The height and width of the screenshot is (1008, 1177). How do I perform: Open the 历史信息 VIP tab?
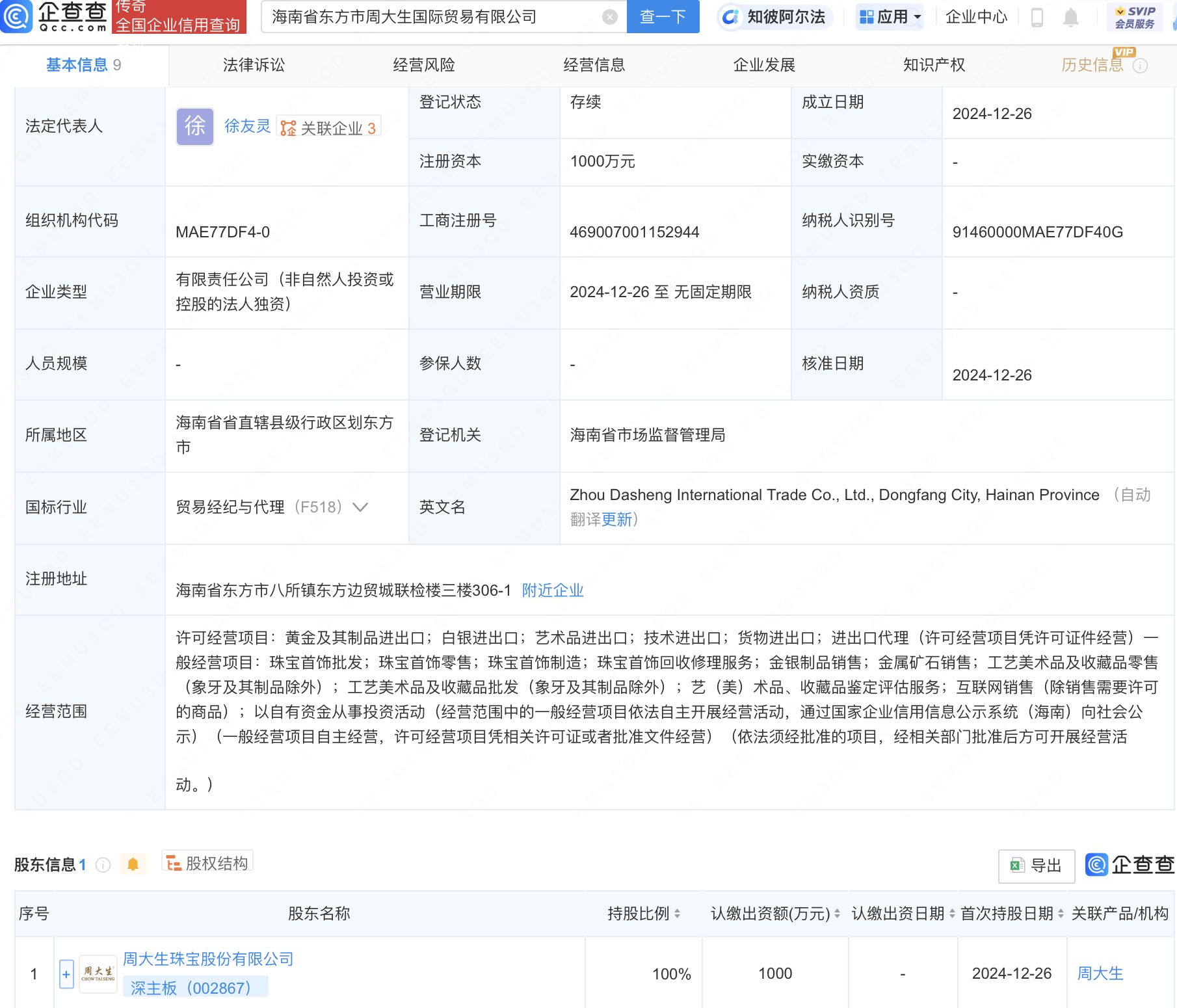pos(1092,65)
